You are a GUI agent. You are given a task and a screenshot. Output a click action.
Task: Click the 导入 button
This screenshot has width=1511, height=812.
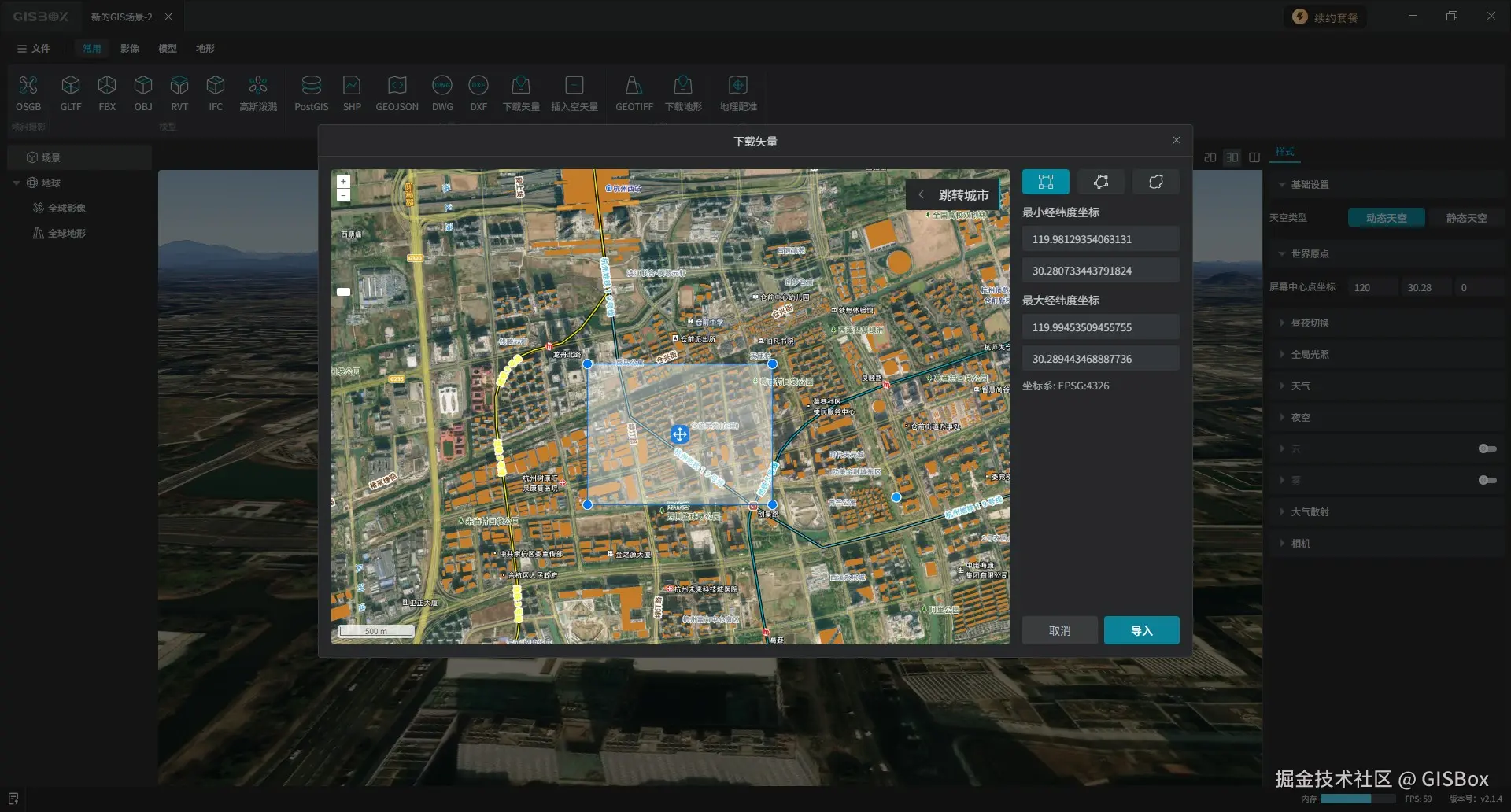click(x=1142, y=630)
